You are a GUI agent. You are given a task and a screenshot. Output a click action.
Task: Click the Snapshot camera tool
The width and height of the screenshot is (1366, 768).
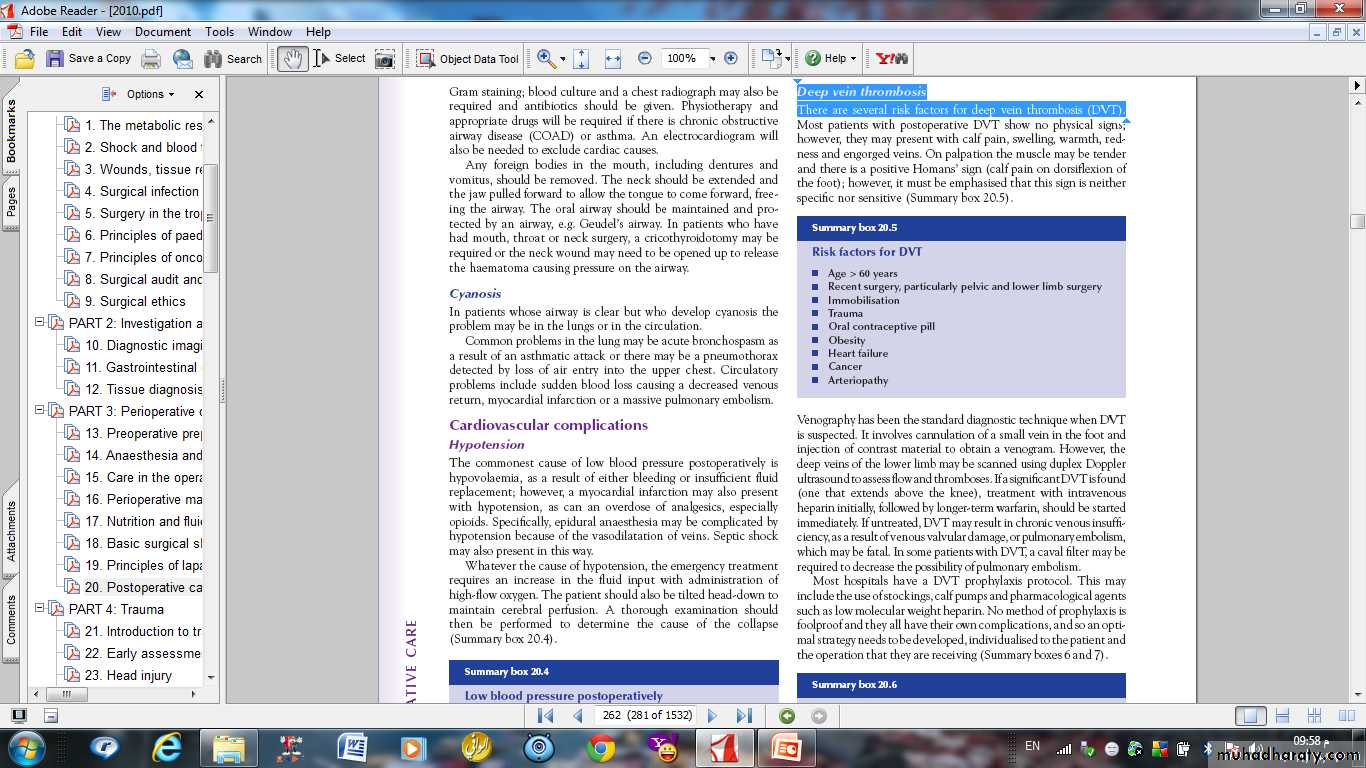click(385, 59)
